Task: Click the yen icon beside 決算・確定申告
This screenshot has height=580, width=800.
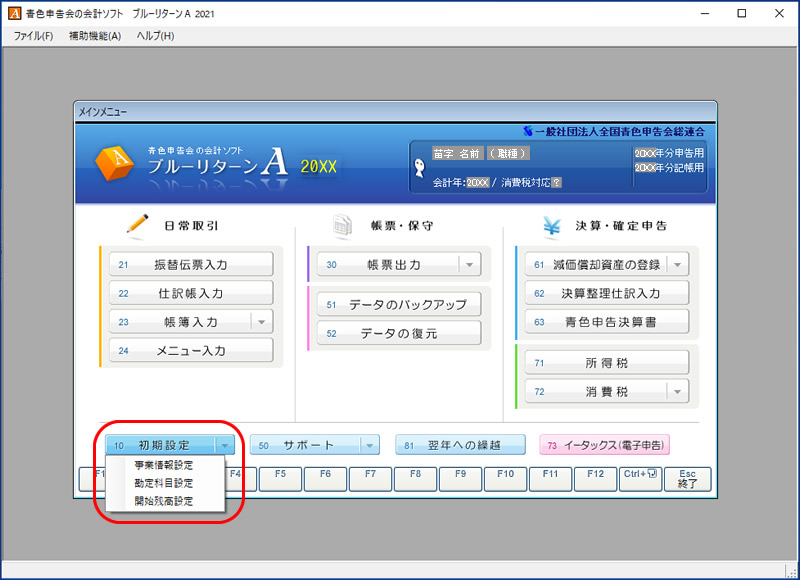Action: (552, 226)
